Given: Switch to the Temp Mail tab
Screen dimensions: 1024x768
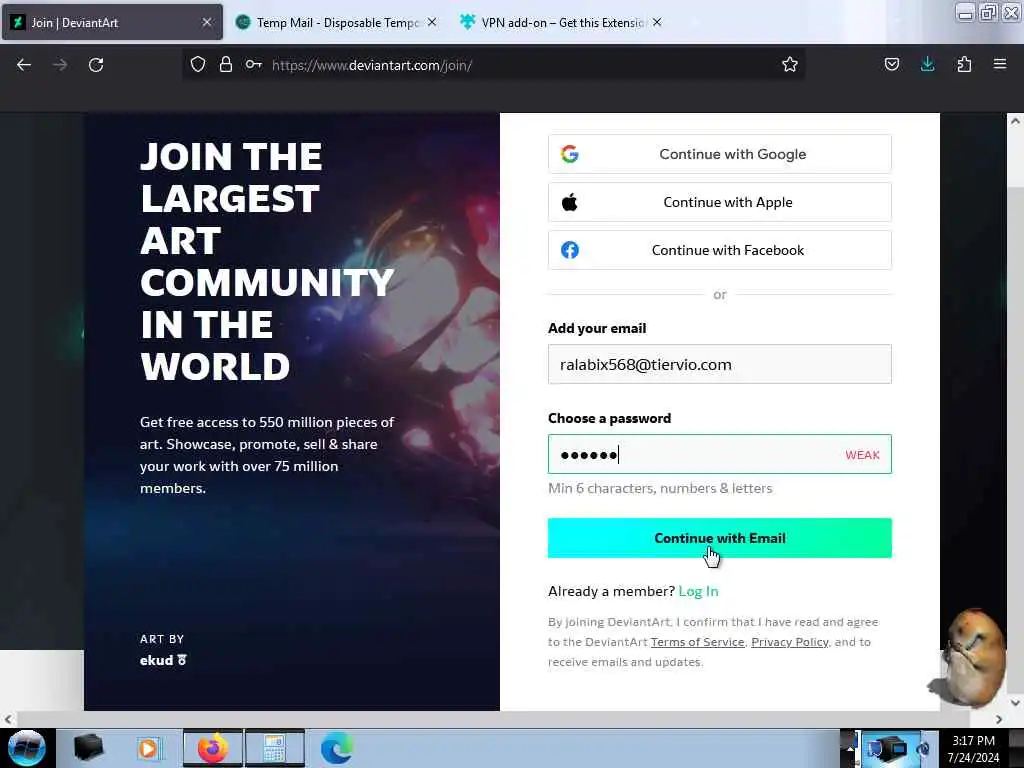Looking at the screenshot, I should [x=336, y=22].
